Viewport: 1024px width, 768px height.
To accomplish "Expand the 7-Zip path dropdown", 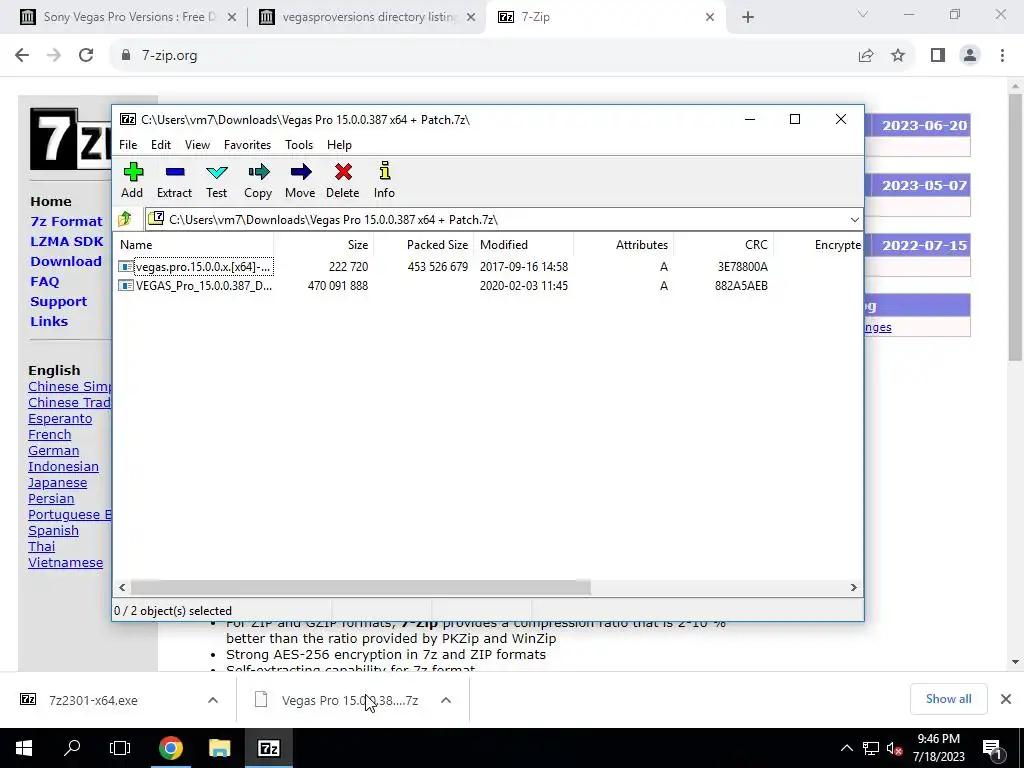I will pos(854,220).
